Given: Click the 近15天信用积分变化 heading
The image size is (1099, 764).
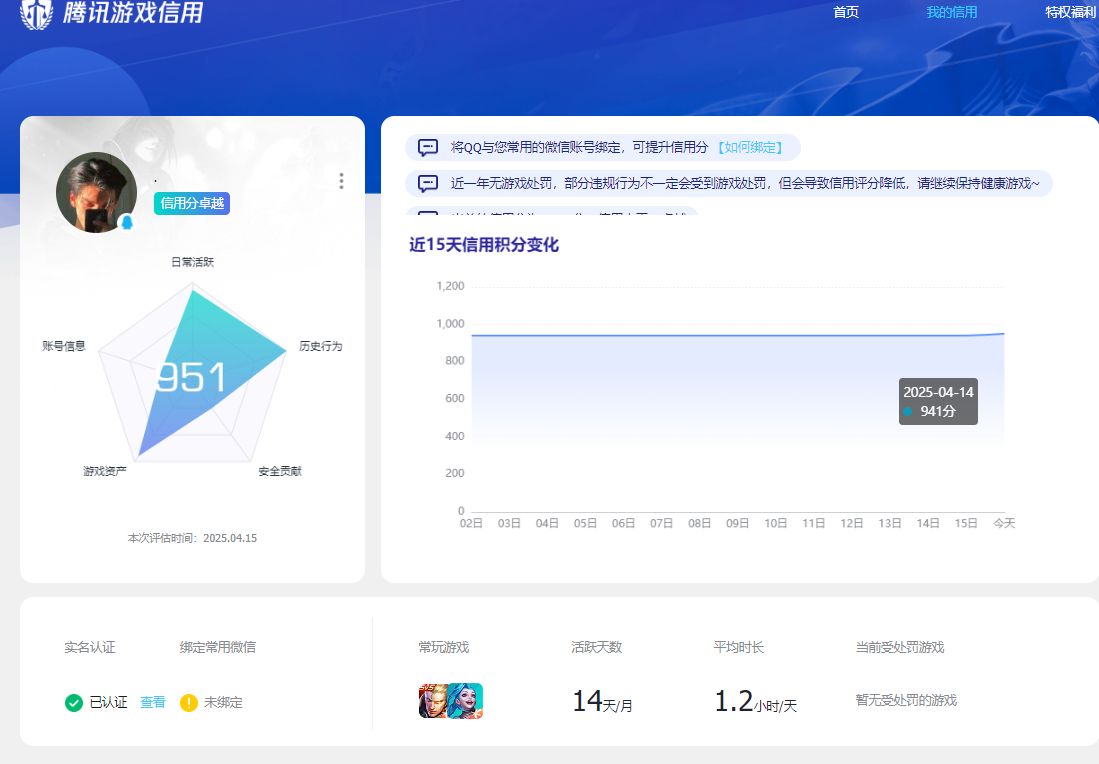Looking at the screenshot, I should [x=484, y=245].
